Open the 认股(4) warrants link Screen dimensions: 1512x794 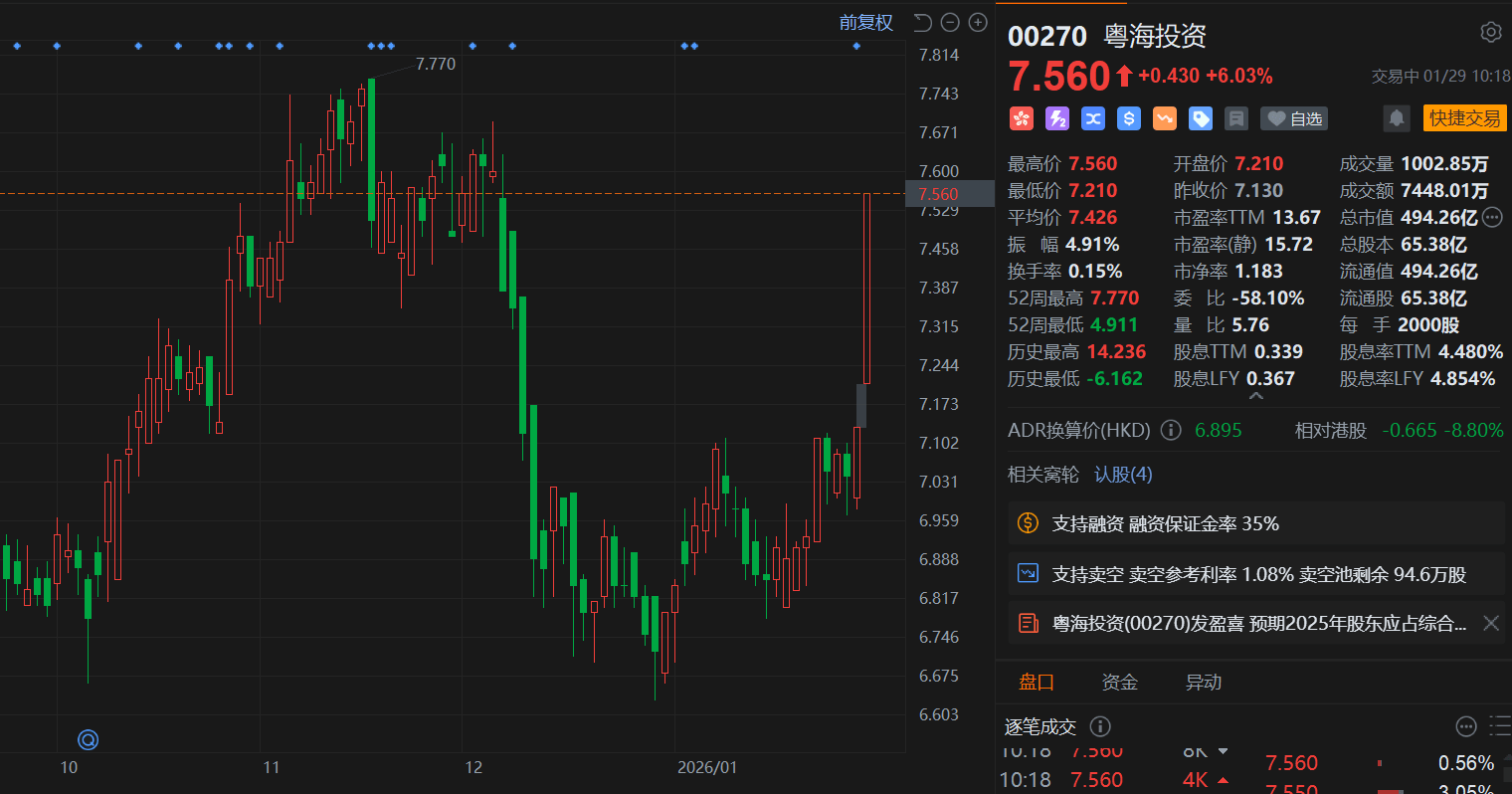(1123, 475)
